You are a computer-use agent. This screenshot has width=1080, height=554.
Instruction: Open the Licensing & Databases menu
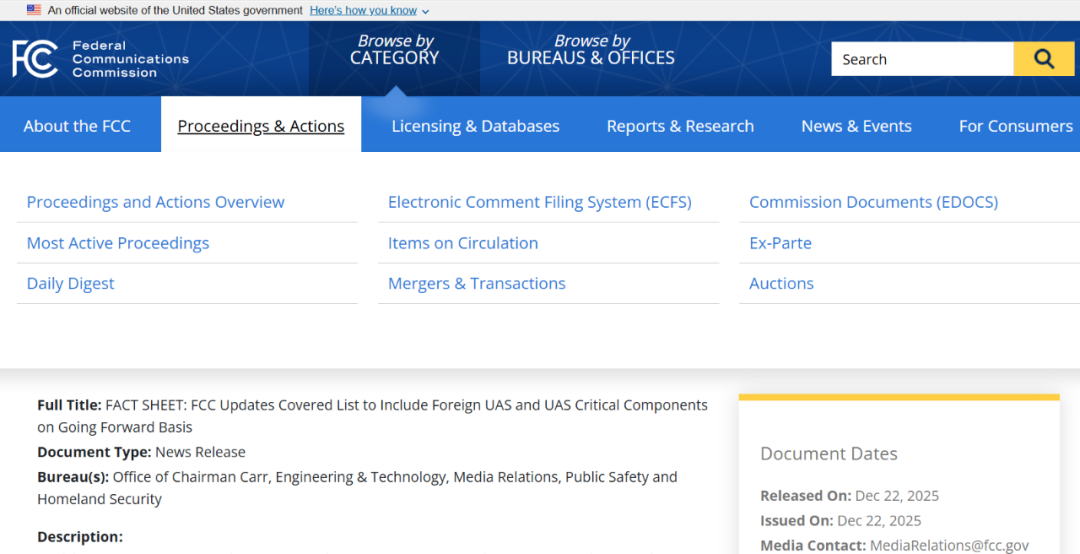click(475, 126)
